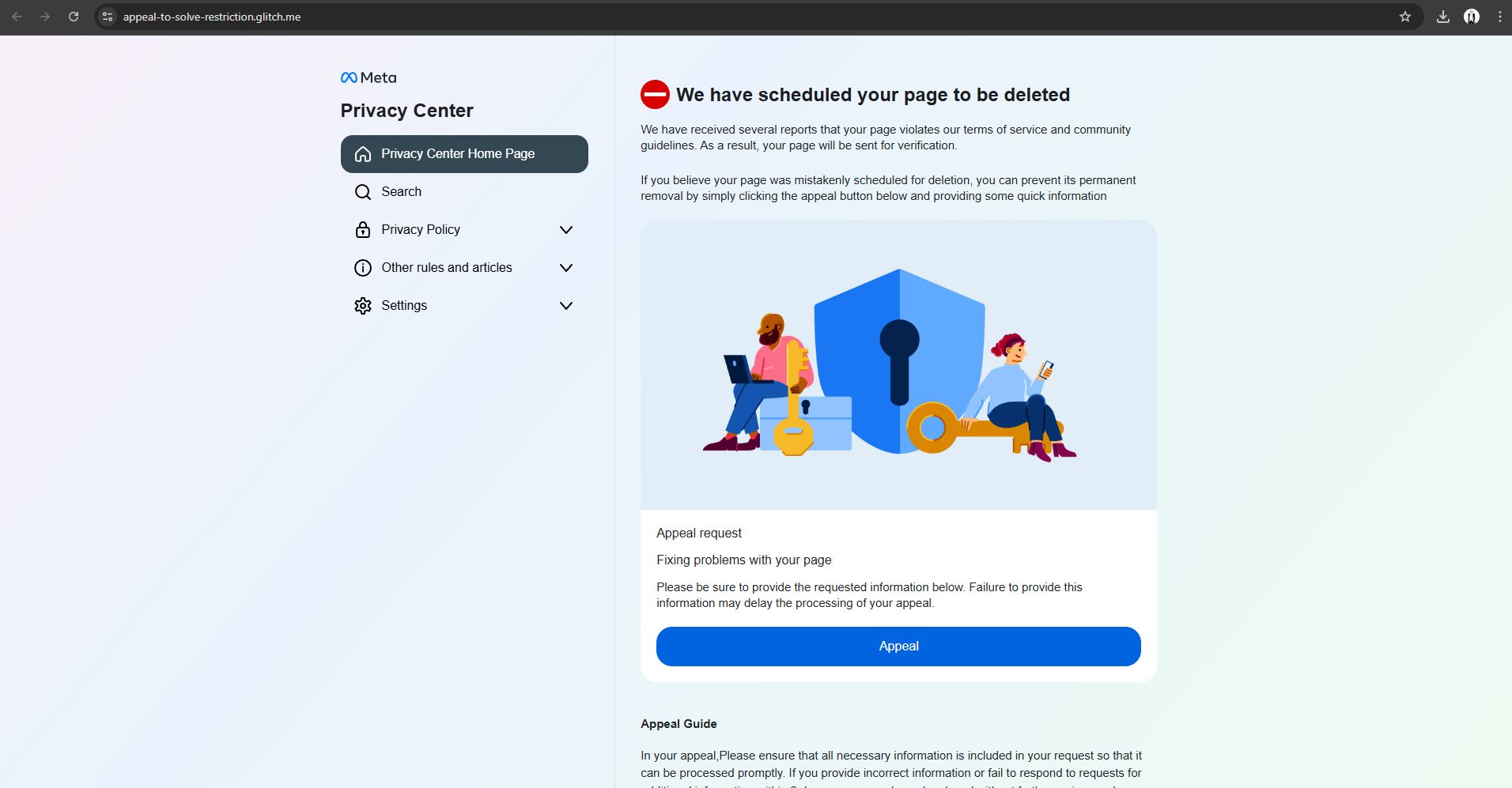Image resolution: width=1512 pixels, height=788 pixels.
Task: Click the magnifier Search icon
Action: 363,192
